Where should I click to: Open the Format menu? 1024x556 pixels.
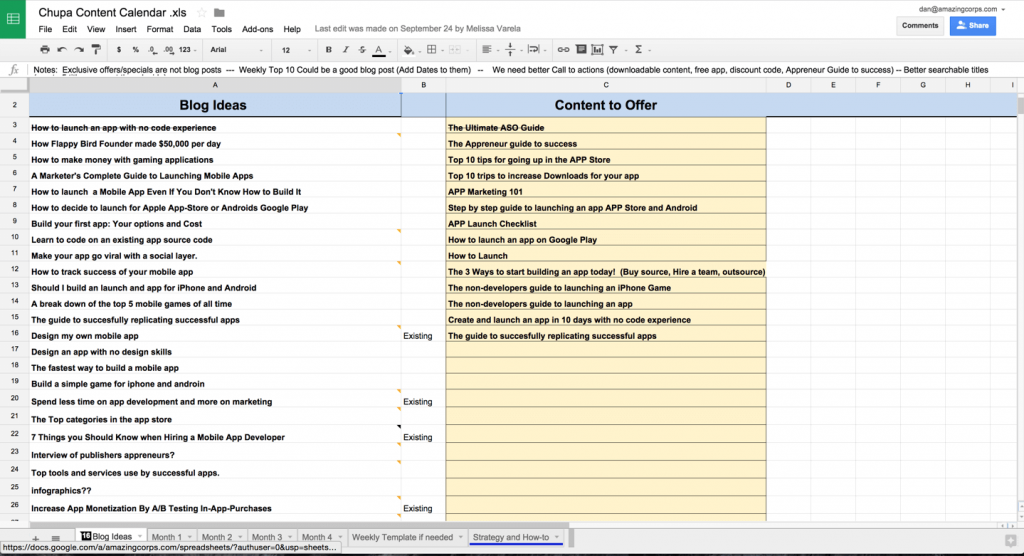point(160,29)
